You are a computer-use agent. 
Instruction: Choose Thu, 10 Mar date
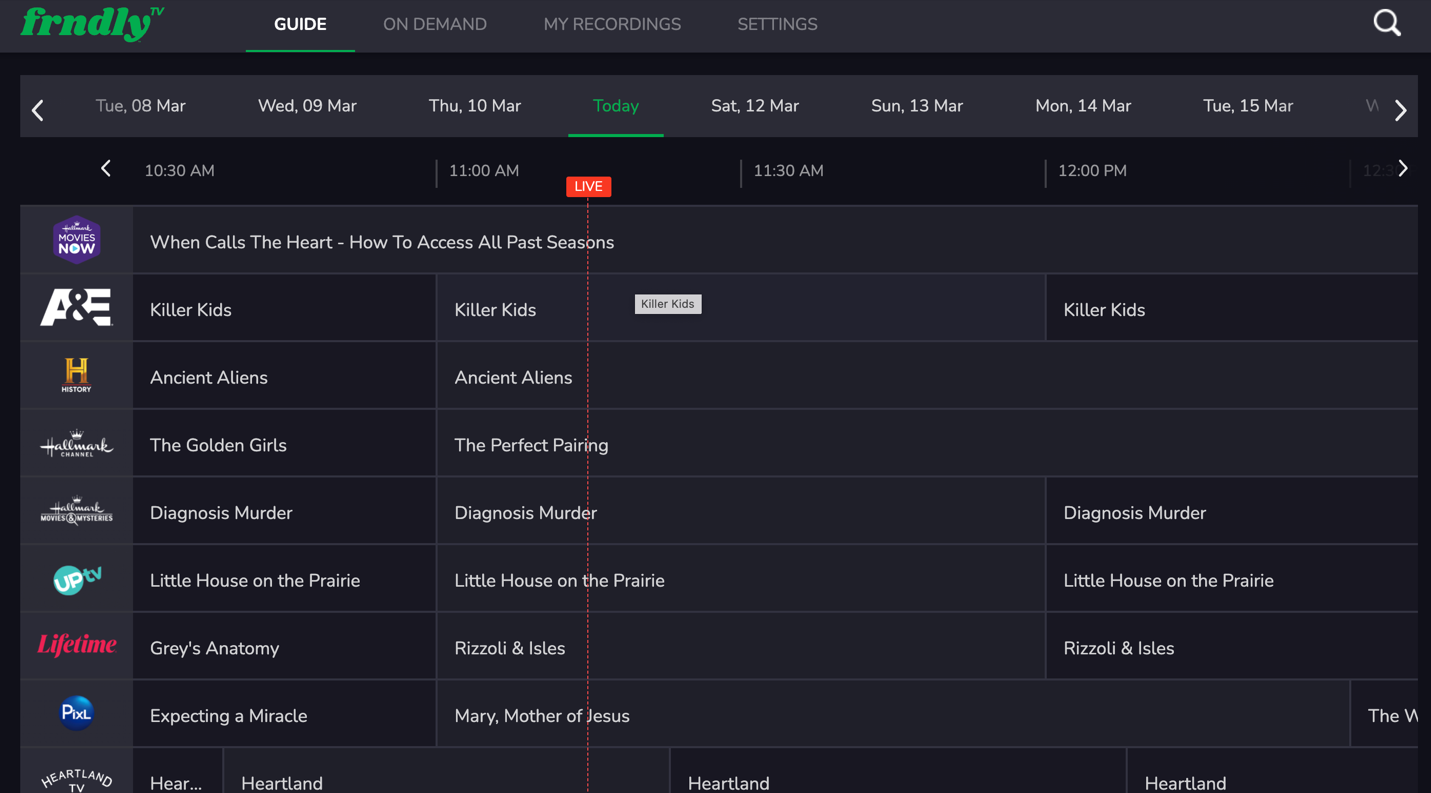point(475,106)
